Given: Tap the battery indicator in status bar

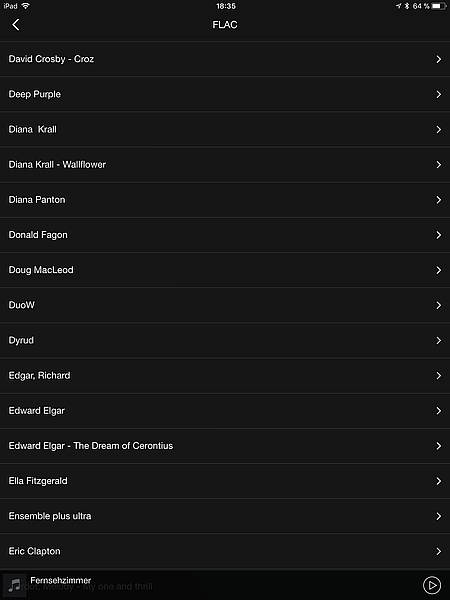Looking at the screenshot, I should click(439, 6).
